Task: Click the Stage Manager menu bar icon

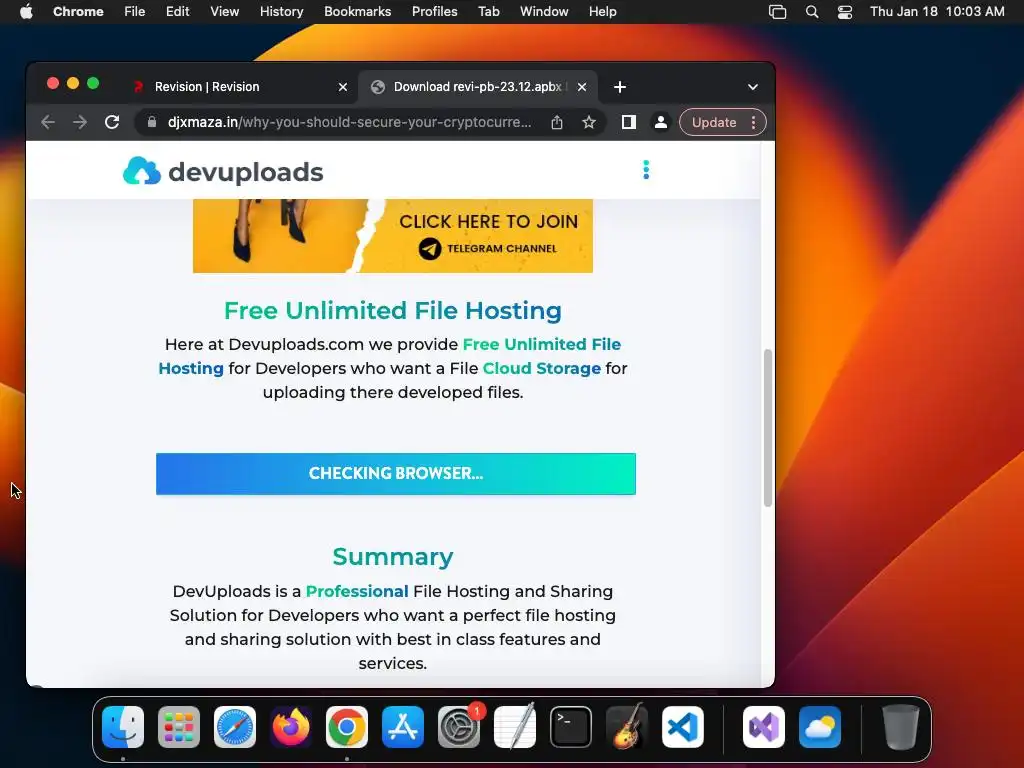Action: pyautogui.click(x=777, y=11)
